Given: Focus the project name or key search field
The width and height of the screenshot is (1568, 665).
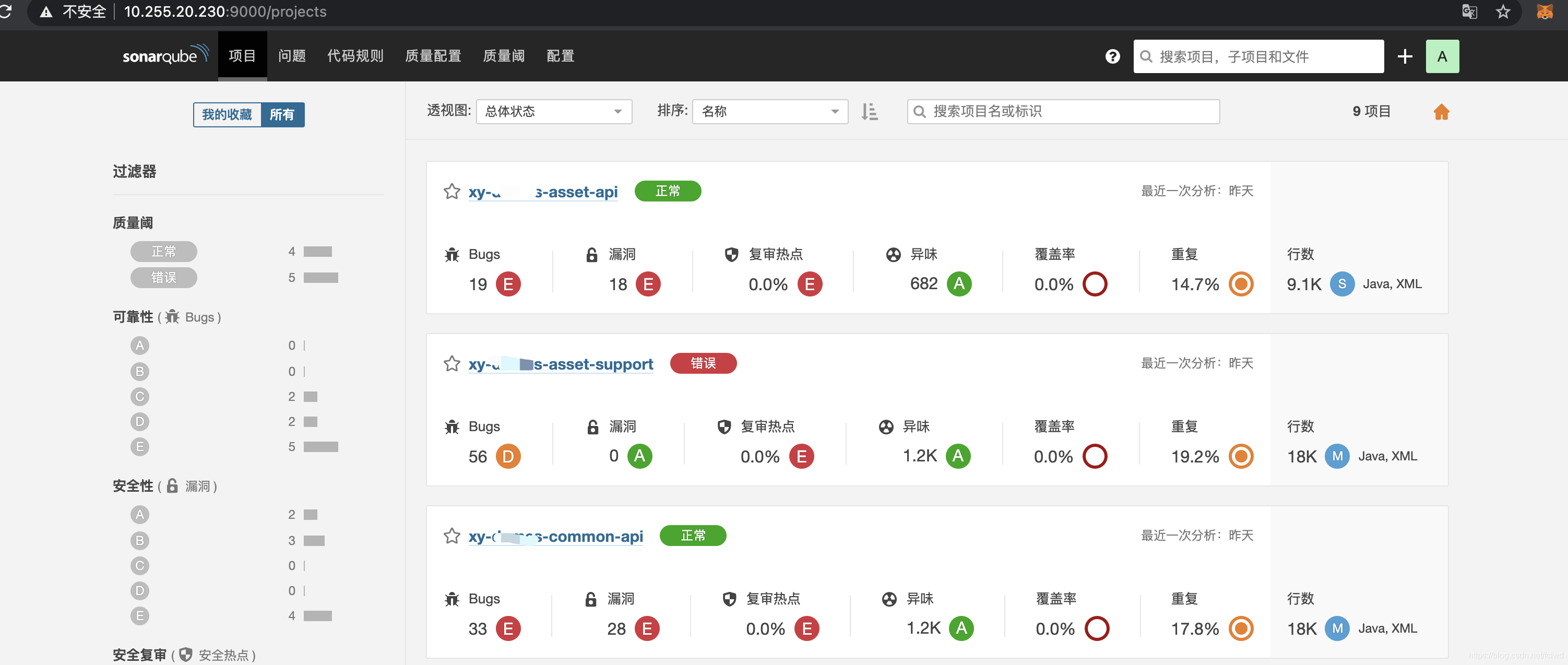Looking at the screenshot, I should [1063, 112].
